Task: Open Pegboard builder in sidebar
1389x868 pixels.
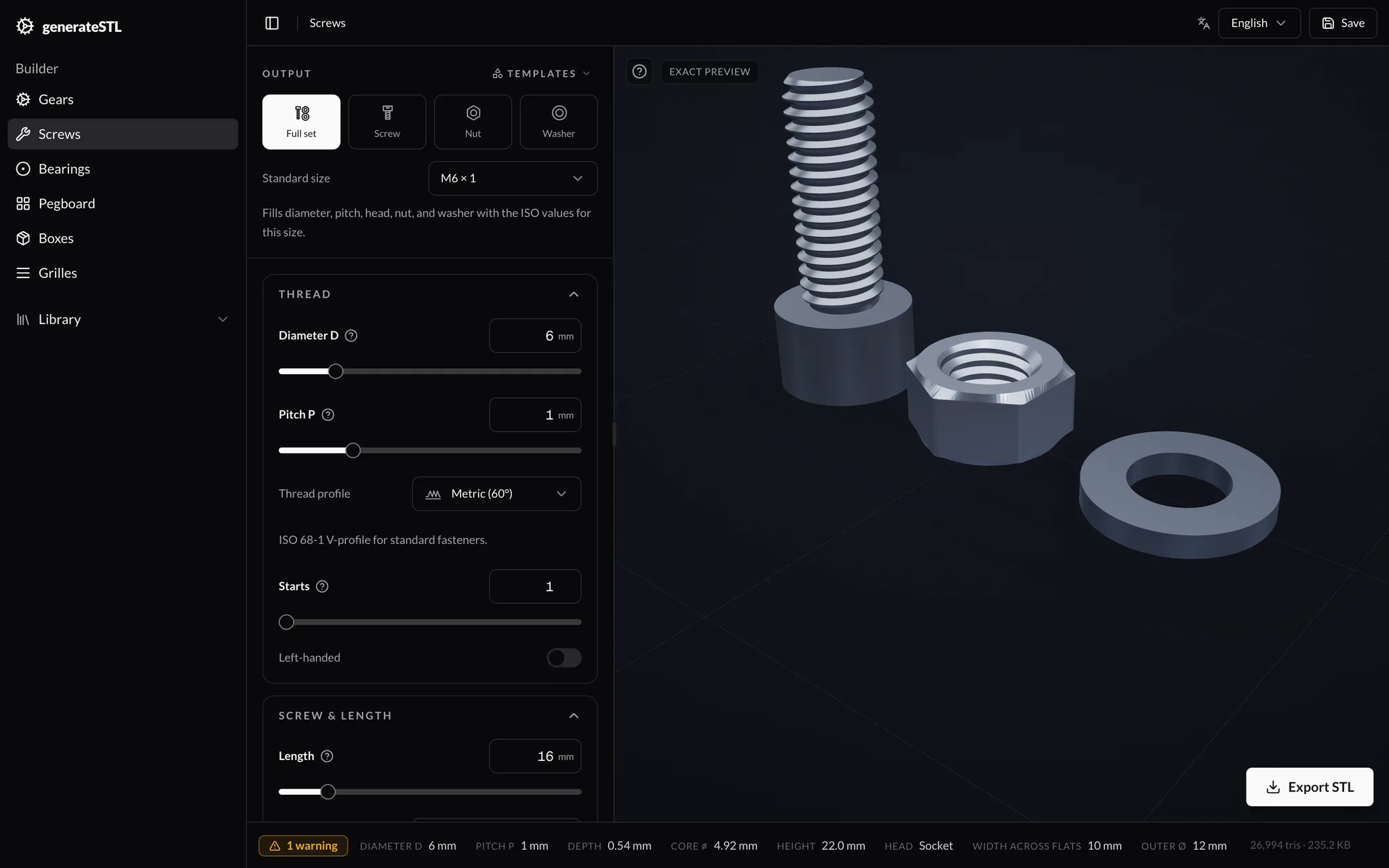Action: point(123,203)
